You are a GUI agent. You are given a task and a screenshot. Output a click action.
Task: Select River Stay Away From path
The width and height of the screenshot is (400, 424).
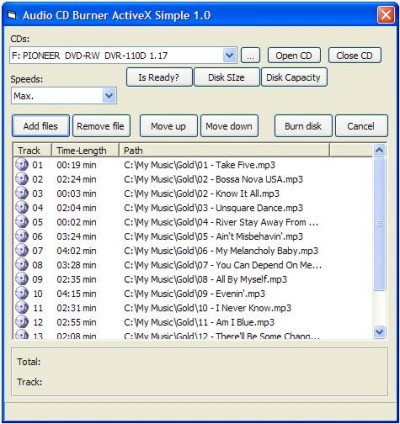[x=221, y=222]
